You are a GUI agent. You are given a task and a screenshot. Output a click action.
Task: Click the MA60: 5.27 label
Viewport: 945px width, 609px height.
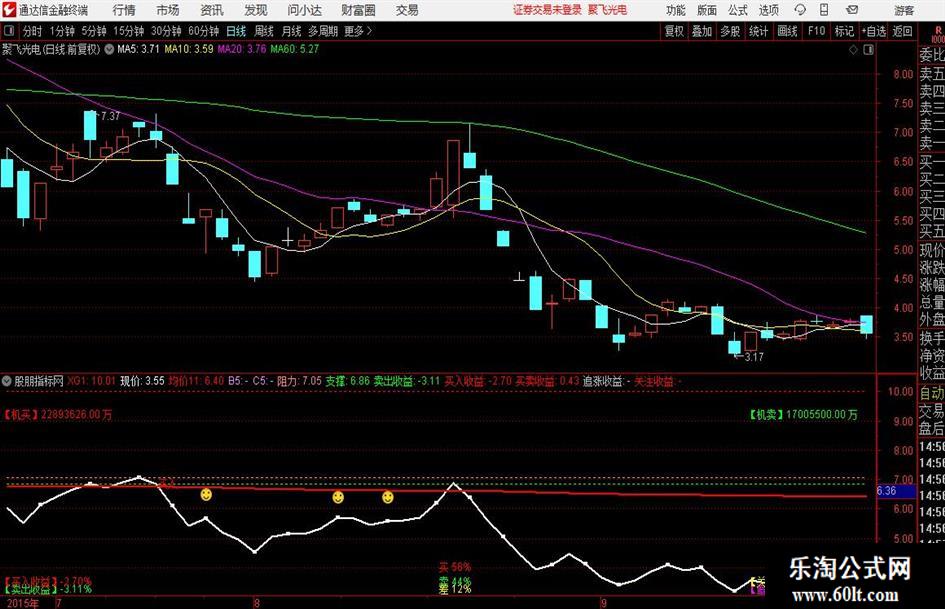[295, 49]
